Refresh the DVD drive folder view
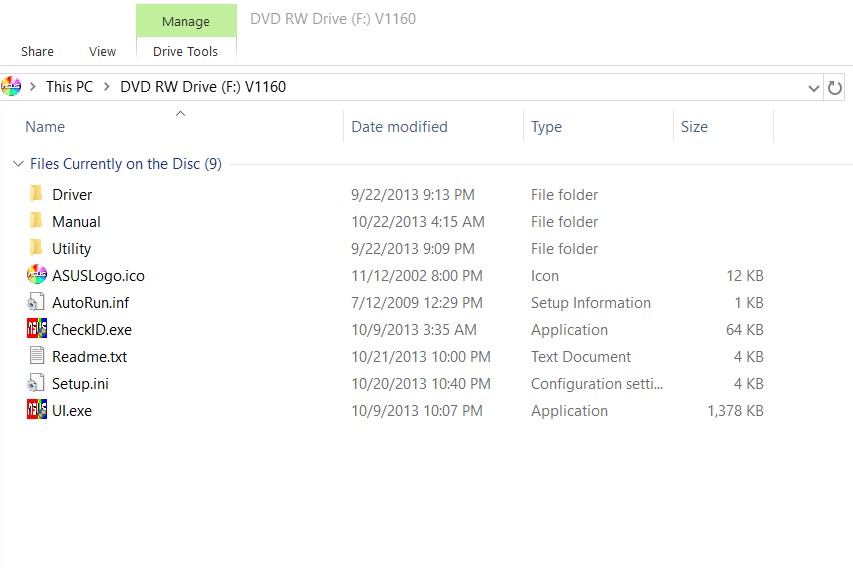853x568 pixels. pos(835,88)
